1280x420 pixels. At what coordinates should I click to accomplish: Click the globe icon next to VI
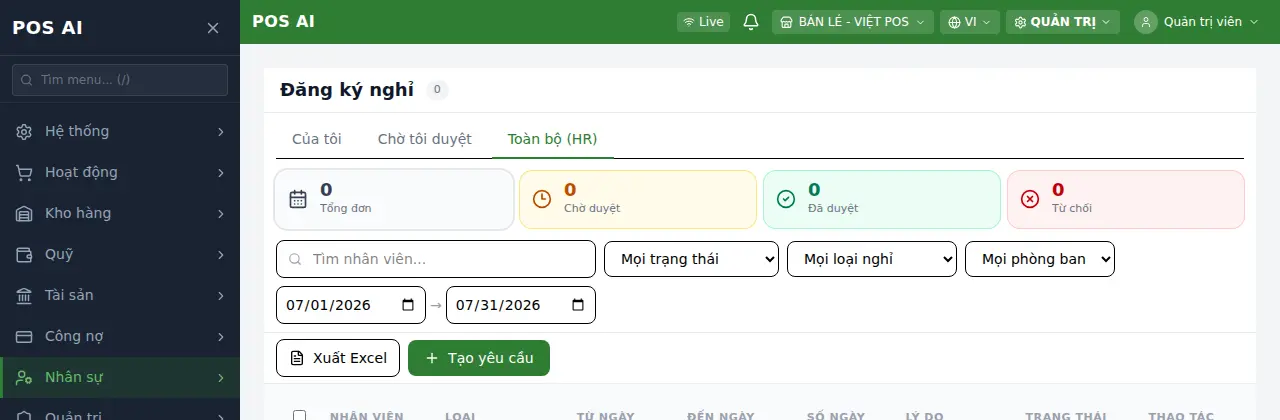[x=954, y=22]
